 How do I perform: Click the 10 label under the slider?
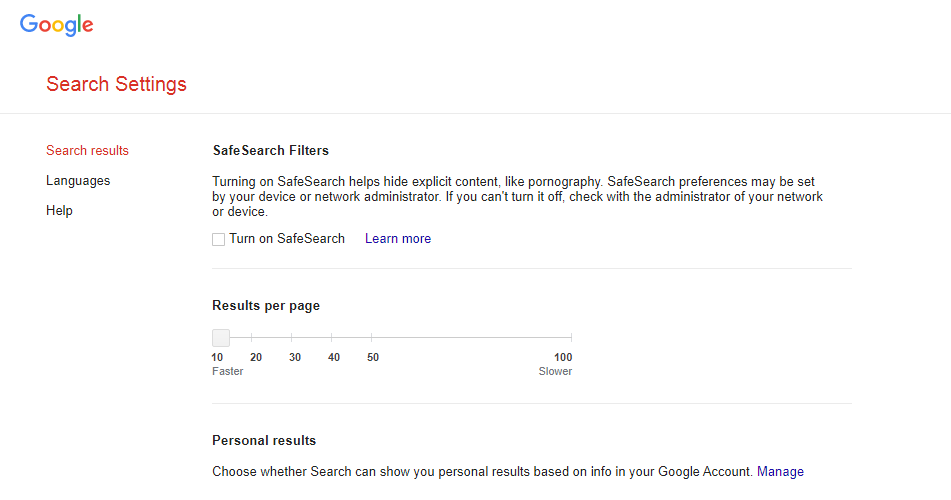point(217,357)
